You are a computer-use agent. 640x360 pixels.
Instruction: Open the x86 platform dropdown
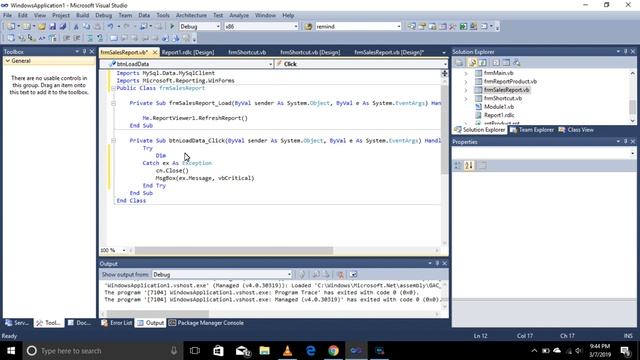296,27
